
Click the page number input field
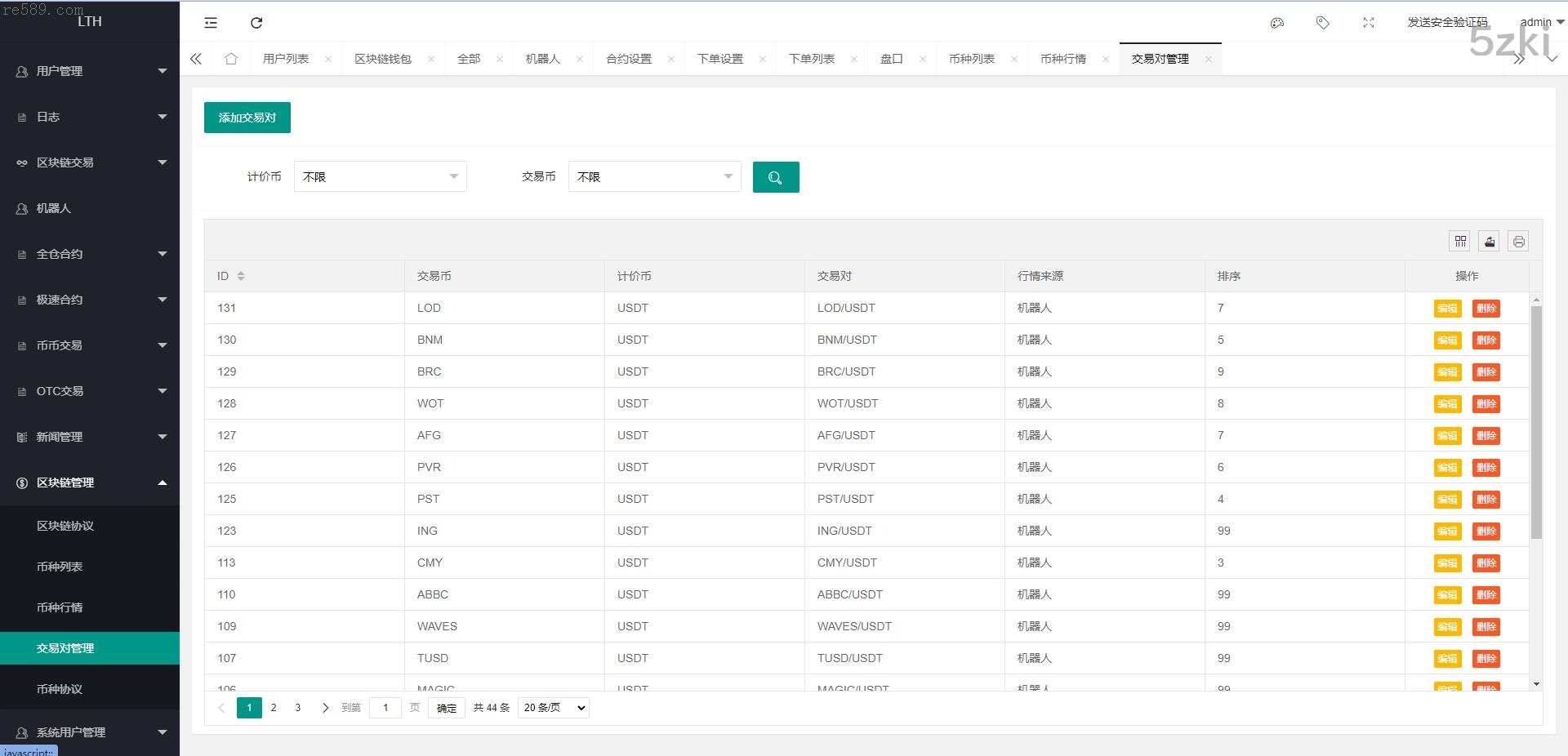[385, 708]
